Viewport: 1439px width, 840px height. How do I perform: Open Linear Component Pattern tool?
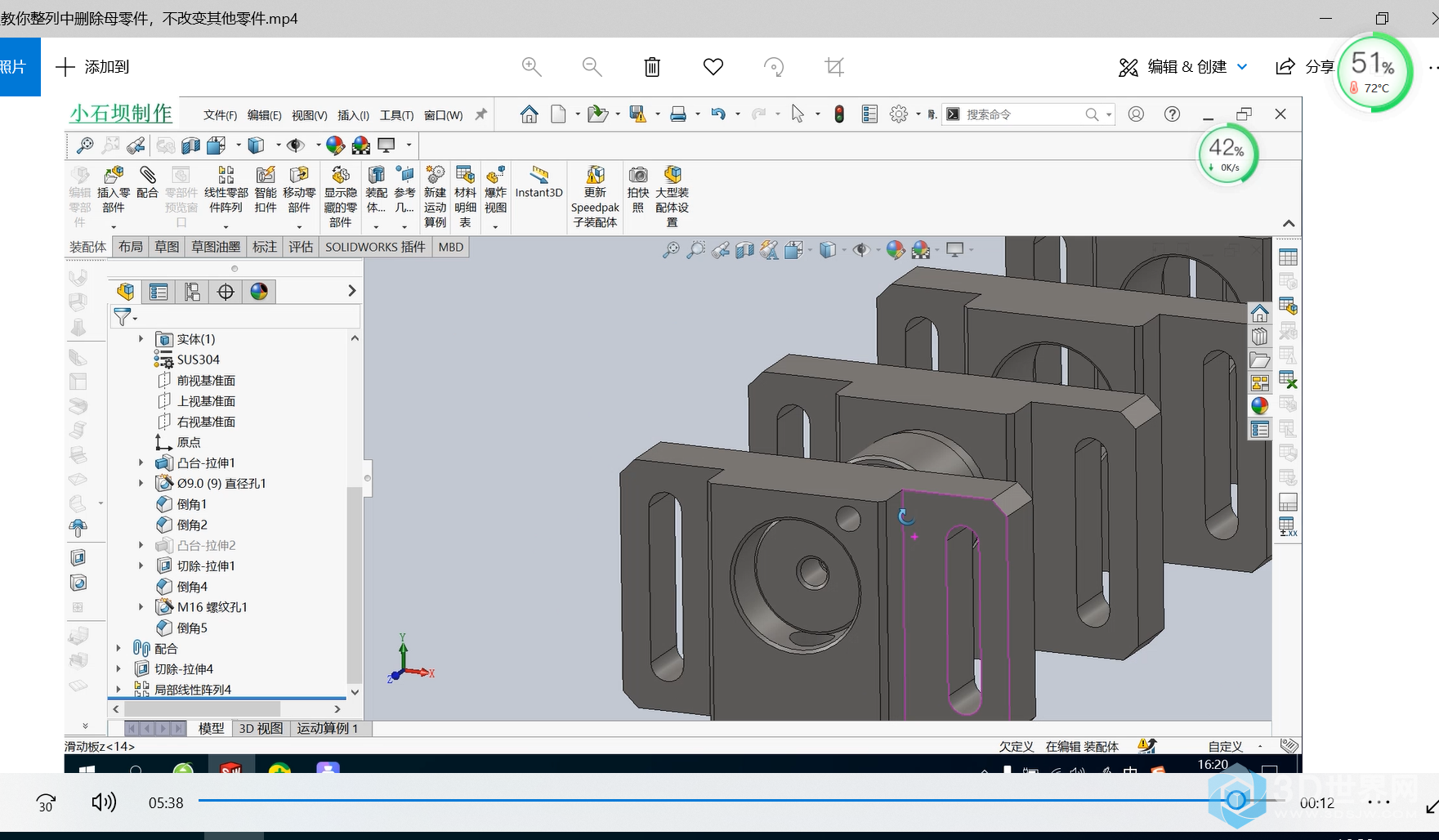pos(226,175)
